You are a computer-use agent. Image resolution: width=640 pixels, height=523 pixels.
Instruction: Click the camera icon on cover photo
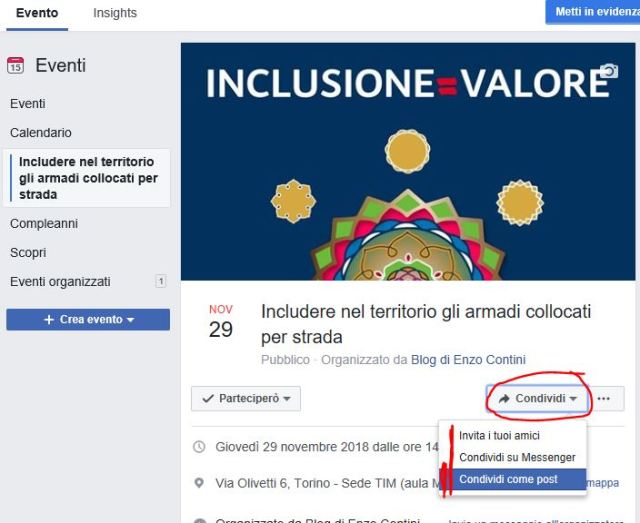pos(609,71)
